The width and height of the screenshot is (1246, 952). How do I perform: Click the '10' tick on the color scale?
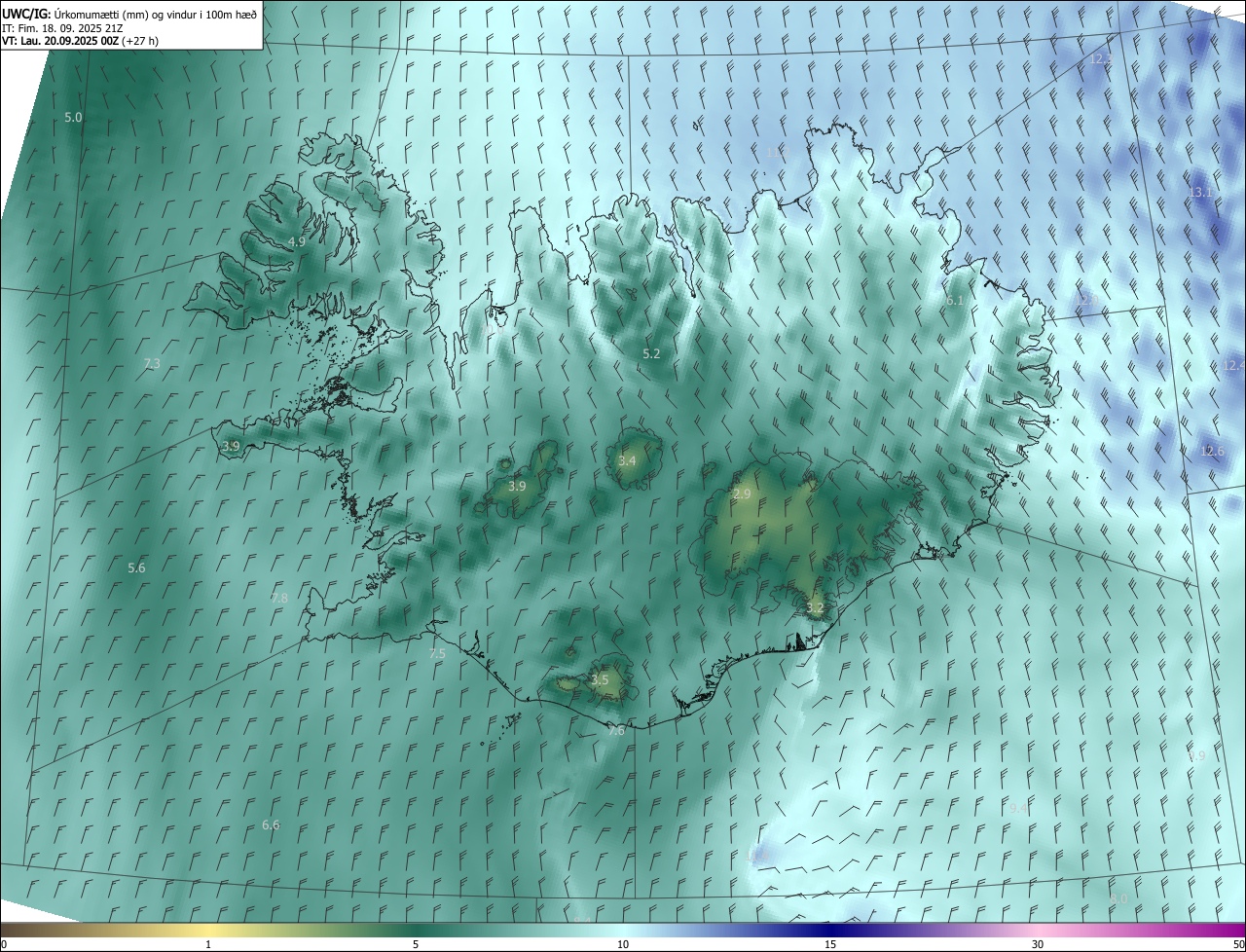623,944
